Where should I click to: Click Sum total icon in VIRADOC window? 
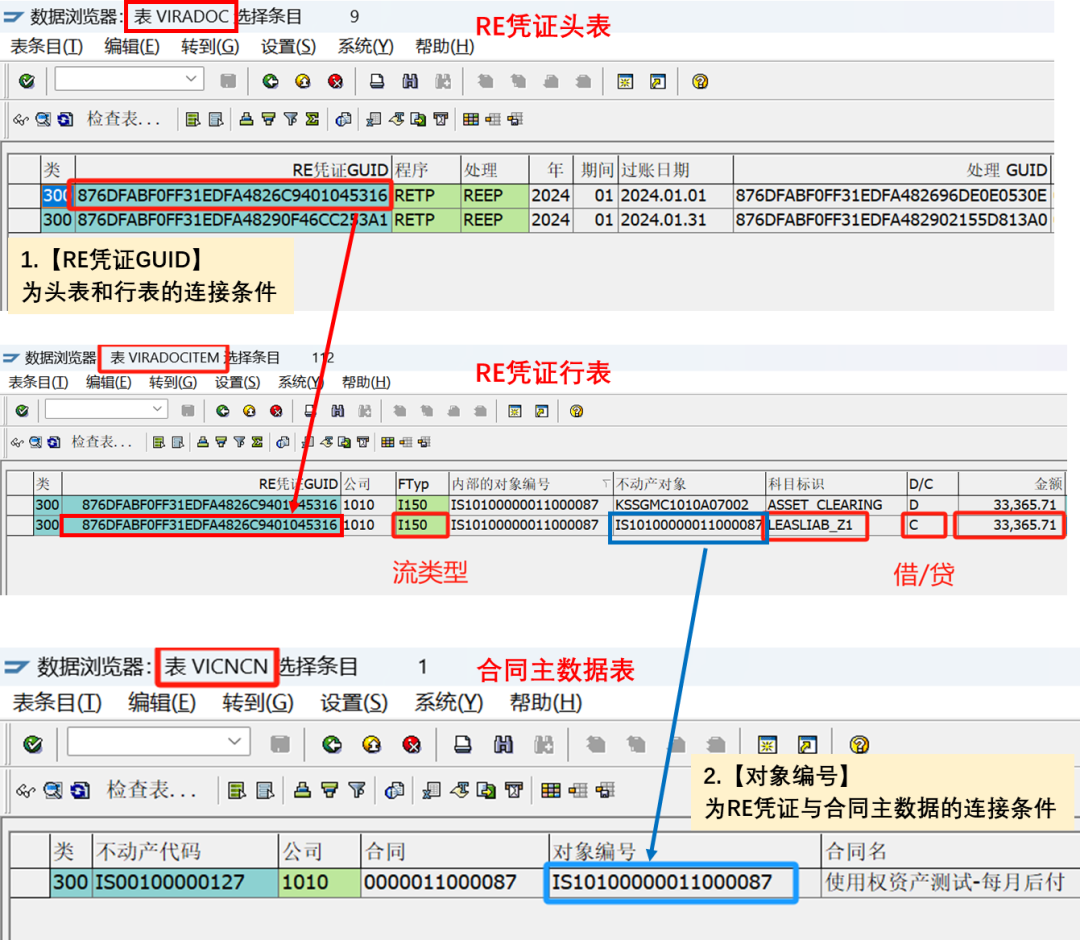pos(312,119)
